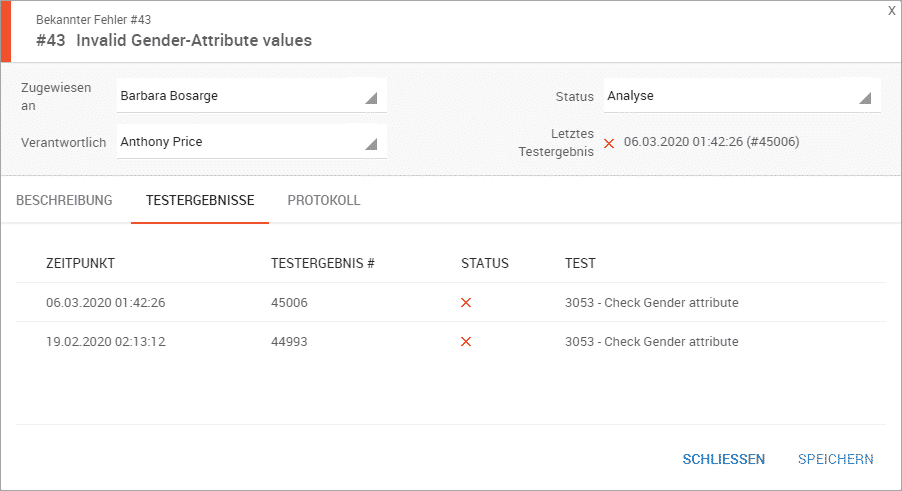The image size is (902, 491).
Task: Sort by Zeitpunkt column header
Action: pos(81,264)
